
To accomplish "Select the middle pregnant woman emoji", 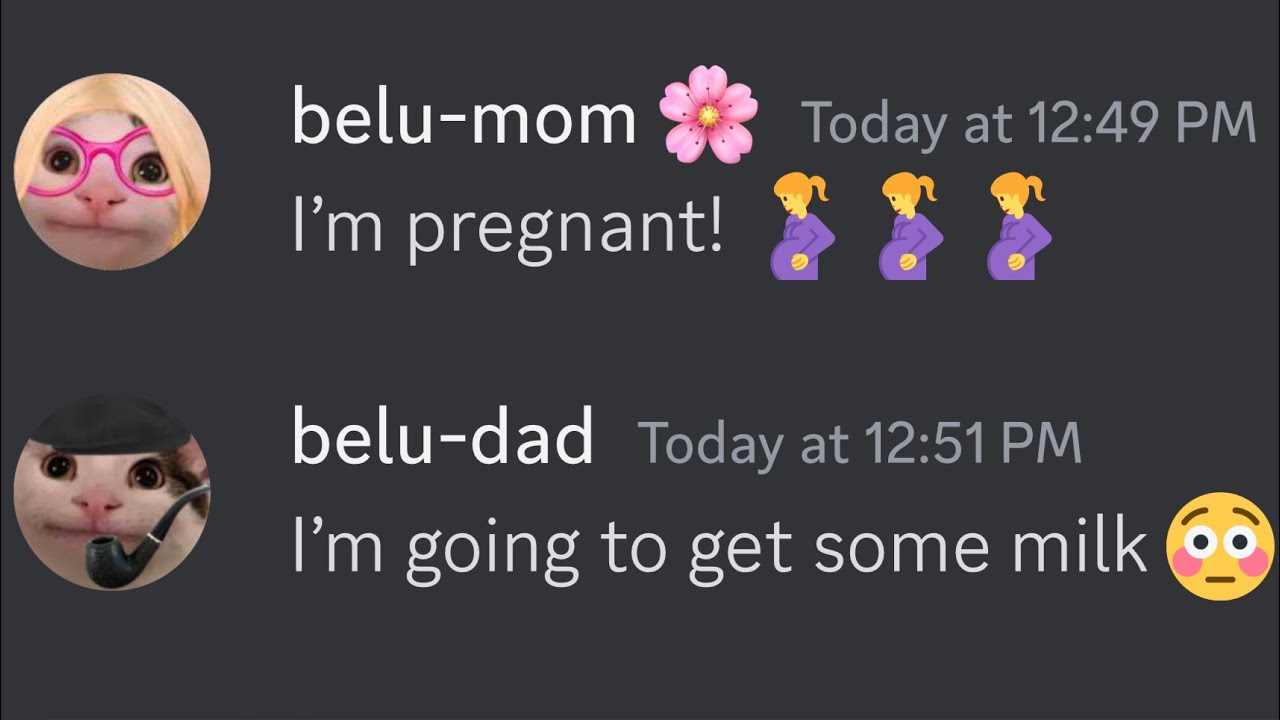I will pos(910,226).
